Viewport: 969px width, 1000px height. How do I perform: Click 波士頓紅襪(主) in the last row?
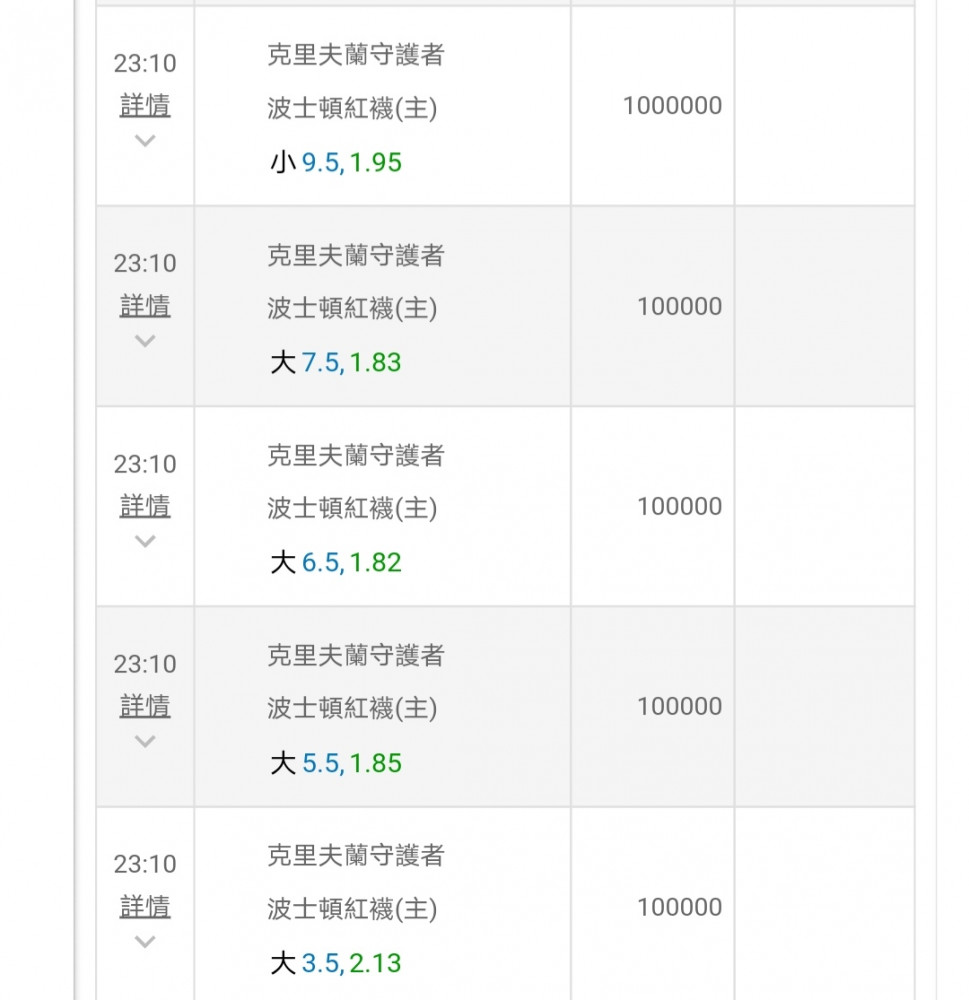pos(352,909)
